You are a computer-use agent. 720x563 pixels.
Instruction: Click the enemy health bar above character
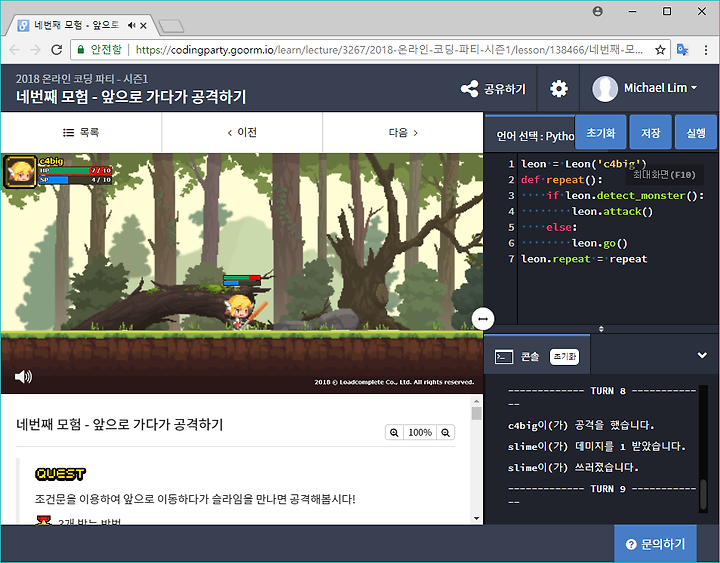point(242,280)
